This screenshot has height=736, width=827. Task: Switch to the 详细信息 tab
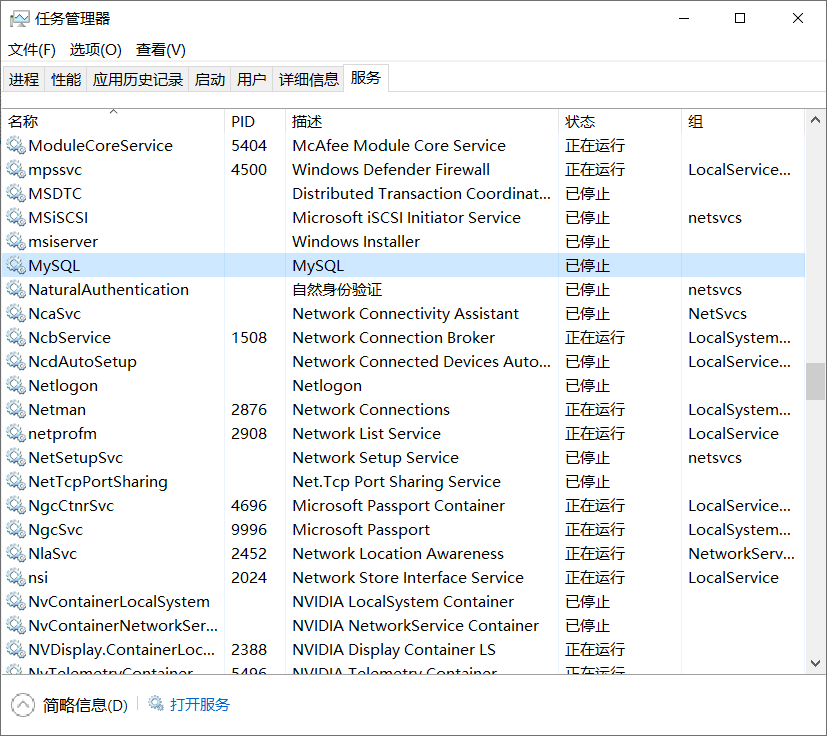pyautogui.click(x=309, y=79)
